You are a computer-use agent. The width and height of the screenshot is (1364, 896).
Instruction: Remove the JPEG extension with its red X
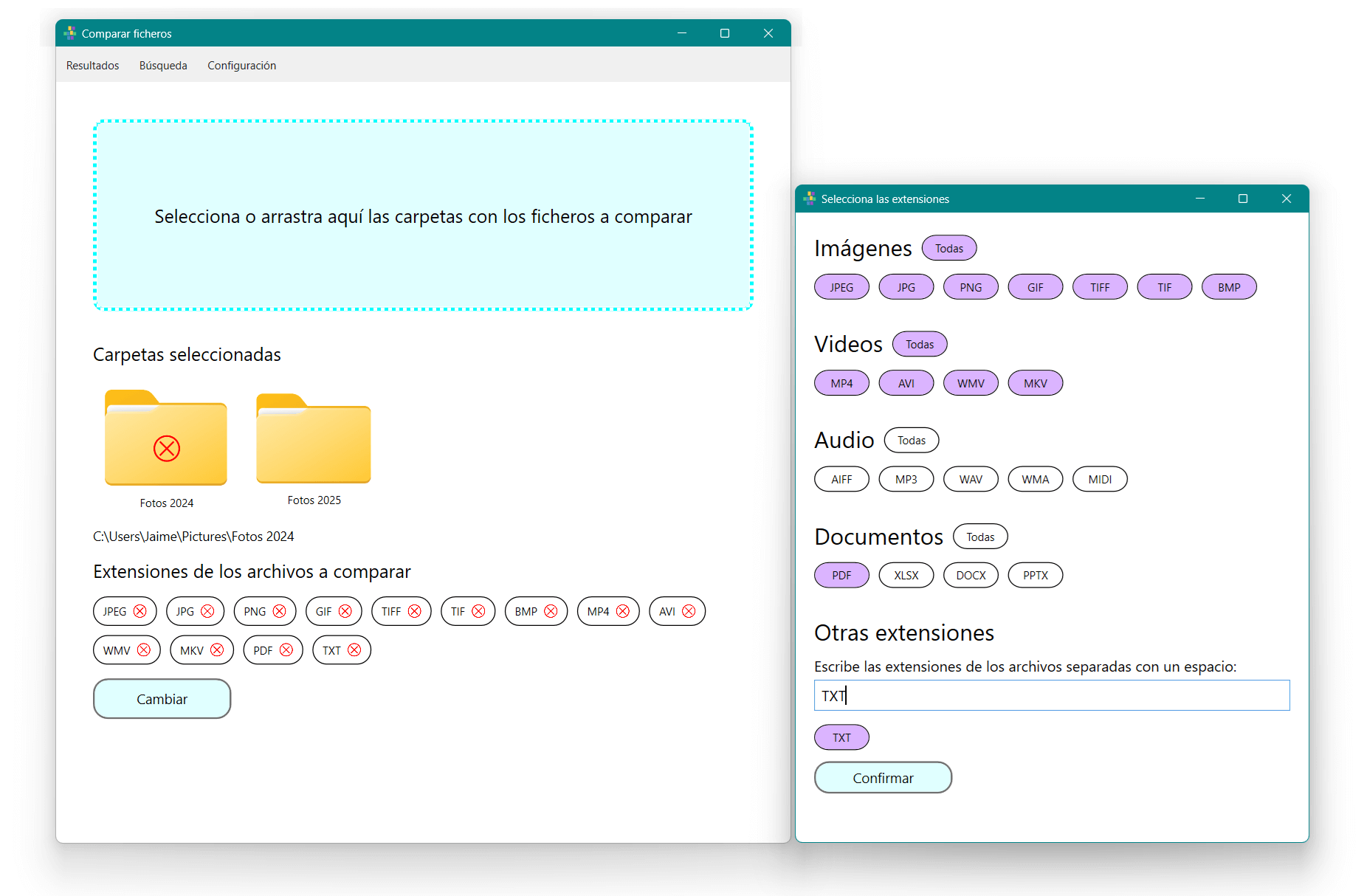(139, 611)
